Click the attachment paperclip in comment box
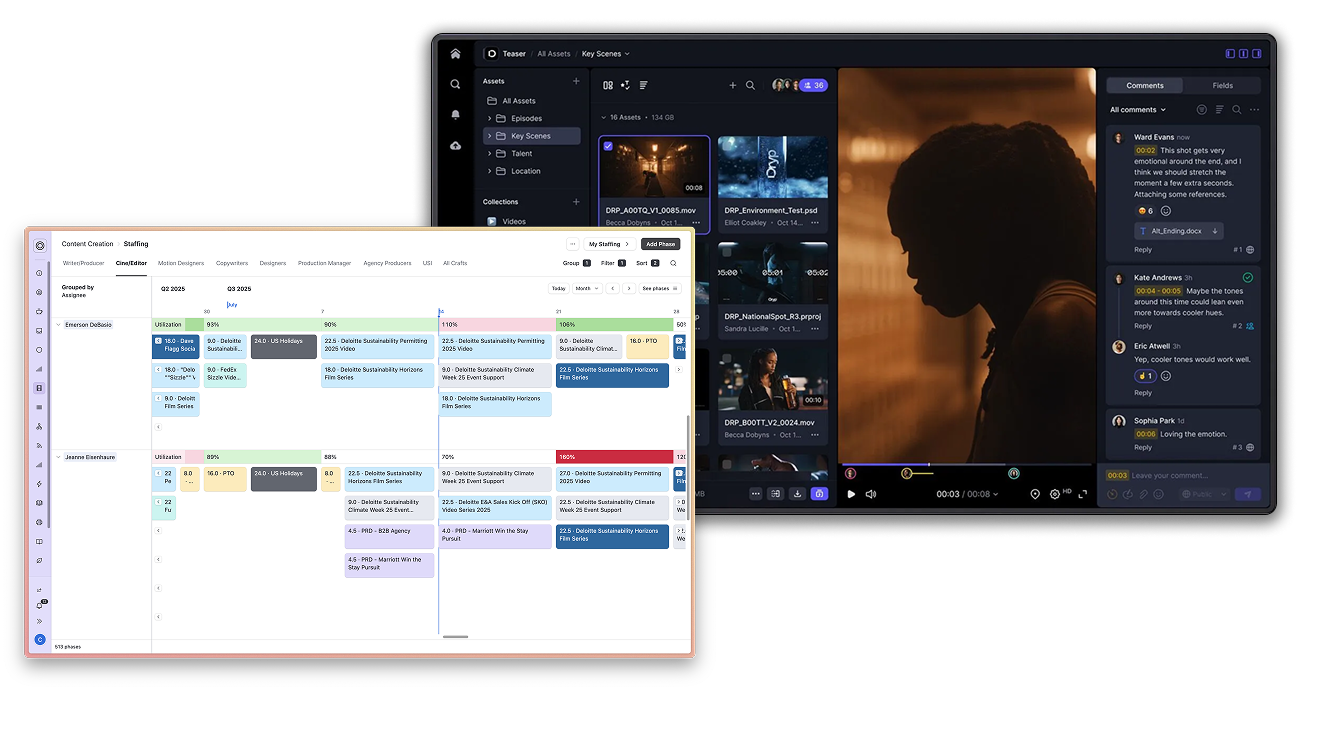The image size is (1317, 737). 1143,494
